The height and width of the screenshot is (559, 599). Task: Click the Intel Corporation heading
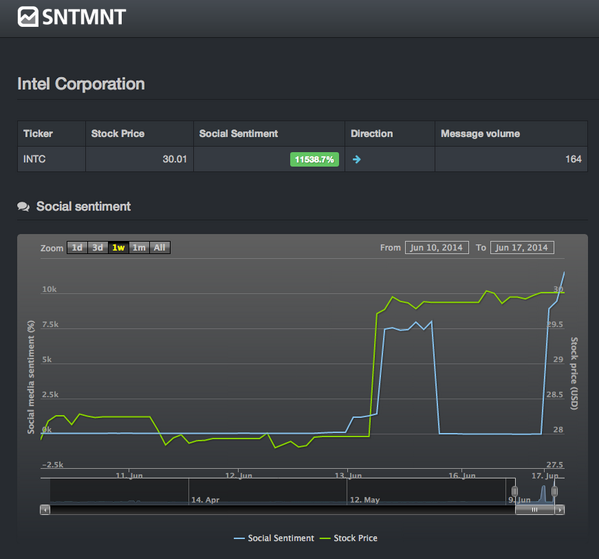click(81, 84)
